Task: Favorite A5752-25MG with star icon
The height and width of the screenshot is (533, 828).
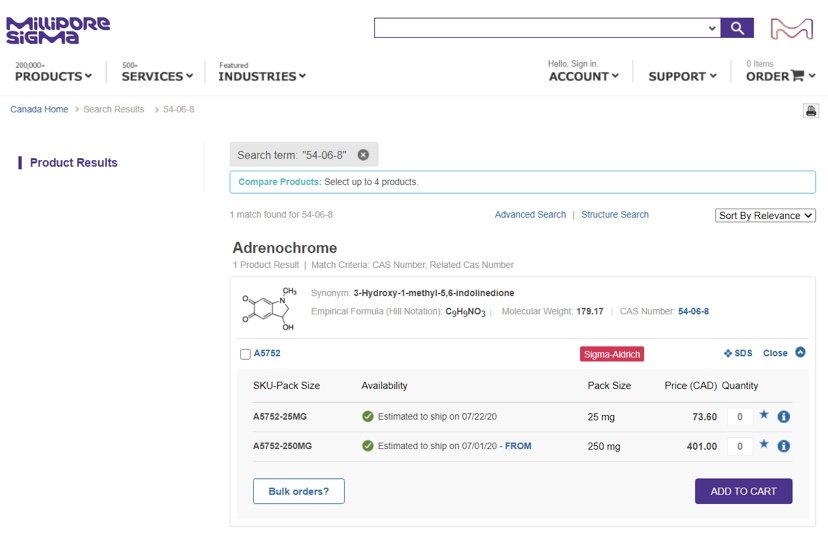Action: point(764,416)
